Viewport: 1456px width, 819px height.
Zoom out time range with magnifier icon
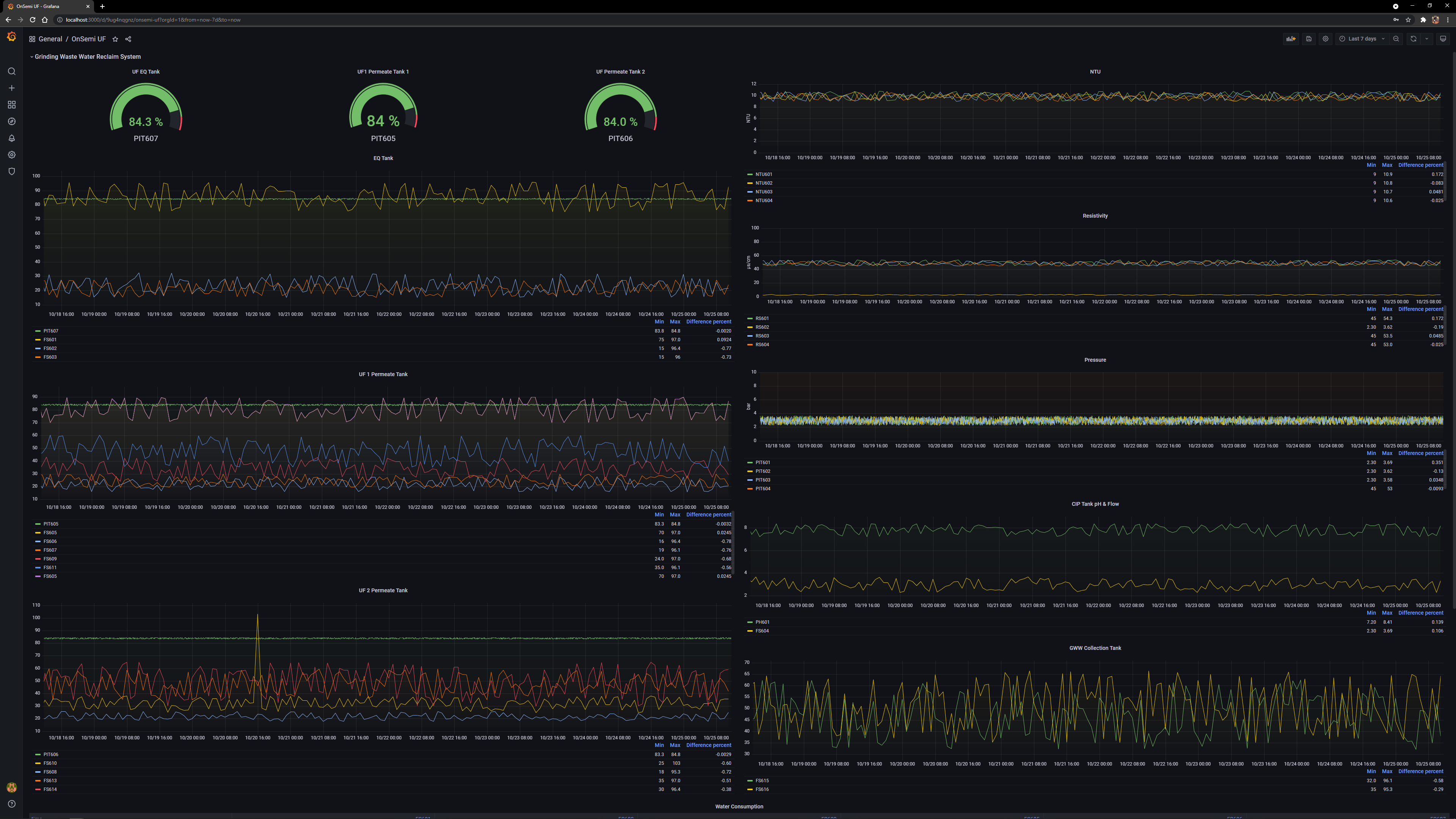[x=1396, y=39]
